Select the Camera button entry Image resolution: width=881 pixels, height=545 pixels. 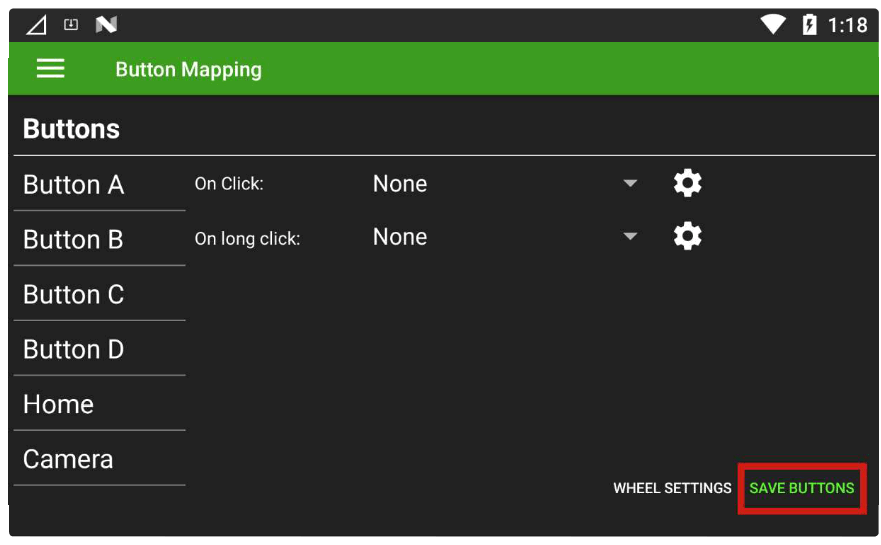tap(68, 460)
